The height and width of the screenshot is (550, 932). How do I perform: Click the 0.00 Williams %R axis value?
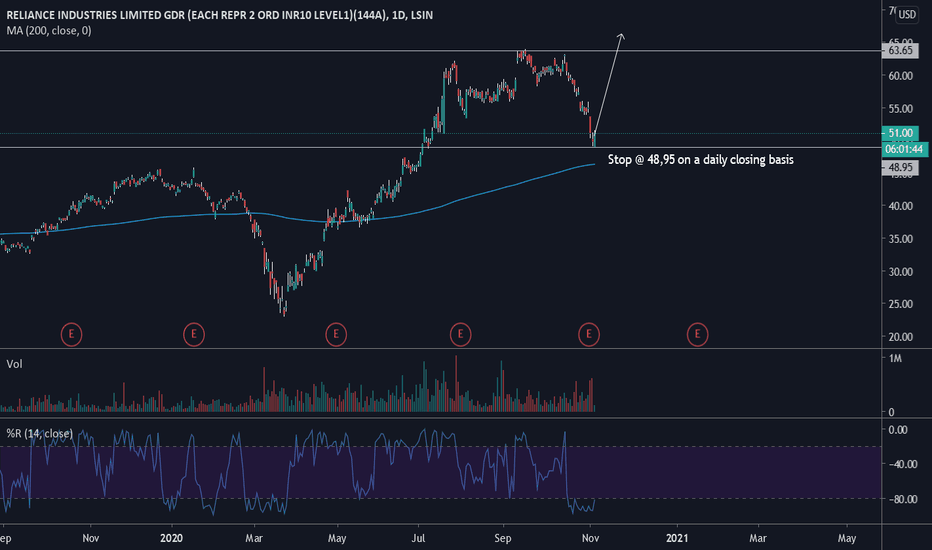[898, 430]
